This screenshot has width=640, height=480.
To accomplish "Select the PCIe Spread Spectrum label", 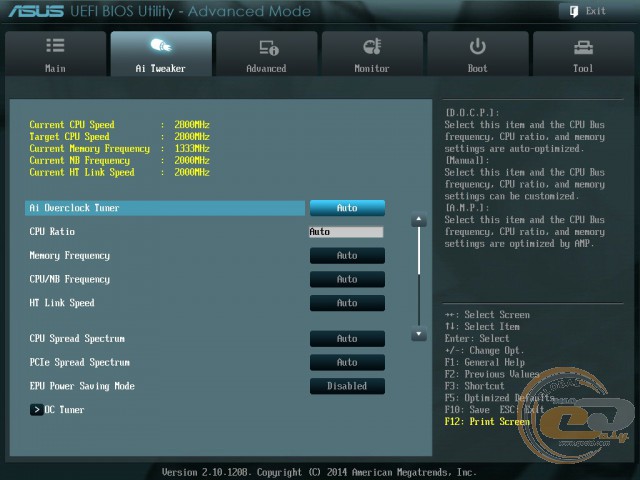I will pyautogui.click(x=80, y=362).
